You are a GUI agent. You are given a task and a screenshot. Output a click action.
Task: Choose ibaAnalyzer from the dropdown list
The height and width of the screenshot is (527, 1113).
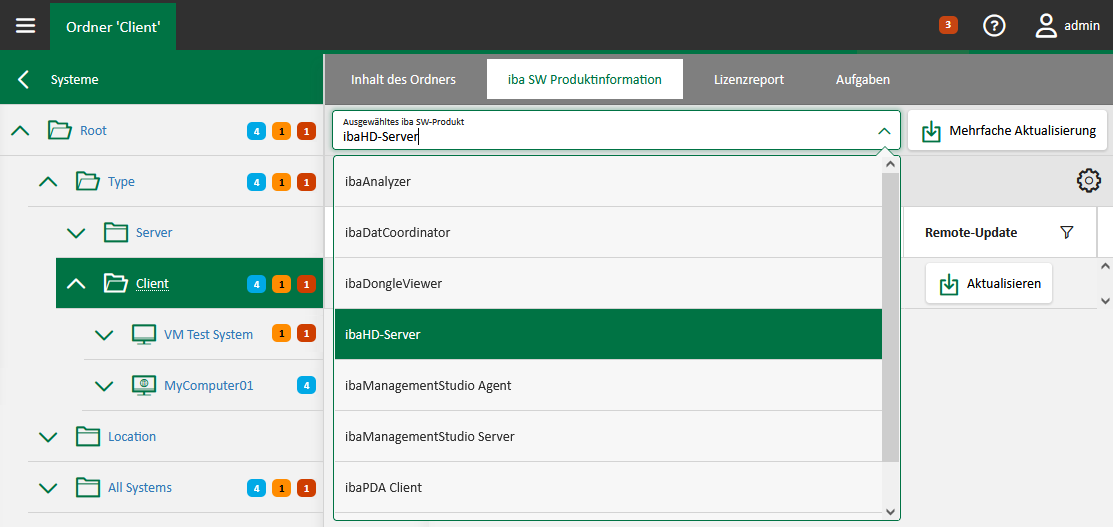608,182
